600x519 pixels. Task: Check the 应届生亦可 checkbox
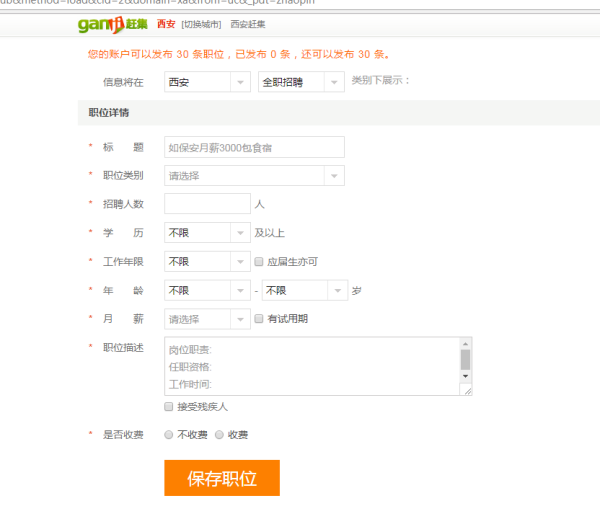(x=259, y=261)
